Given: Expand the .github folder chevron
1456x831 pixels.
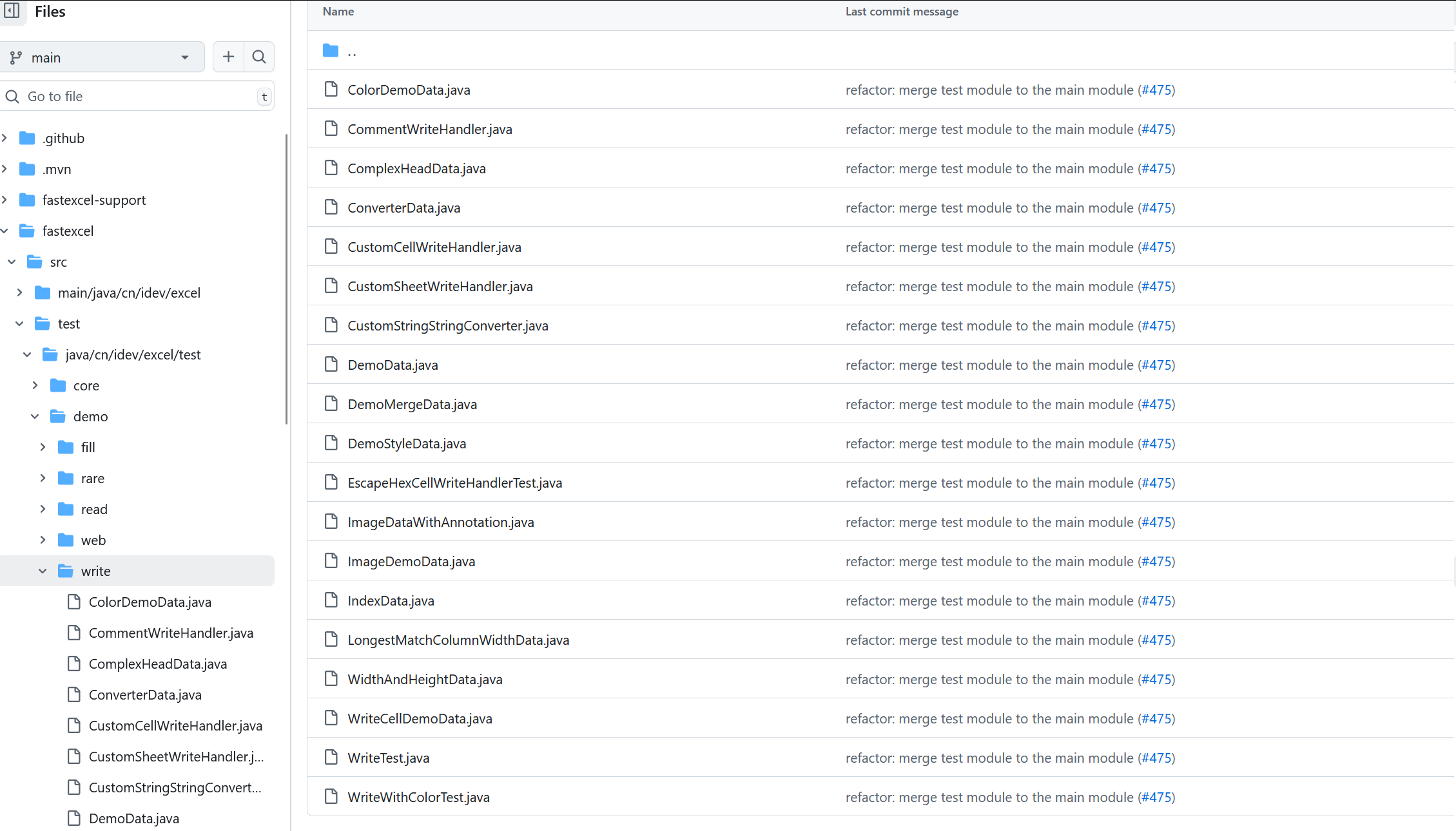Looking at the screenshot, I should tap(5, 138).
